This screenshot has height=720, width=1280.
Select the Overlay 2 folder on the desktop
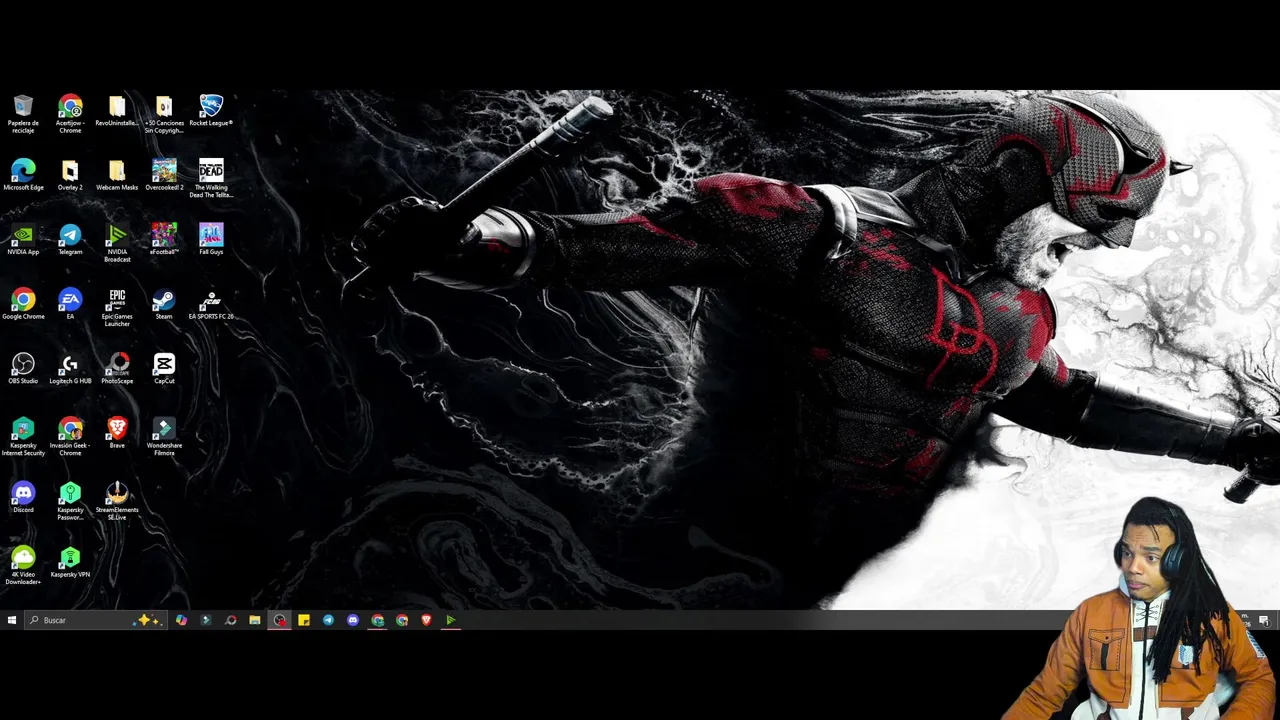click(70, 175)
